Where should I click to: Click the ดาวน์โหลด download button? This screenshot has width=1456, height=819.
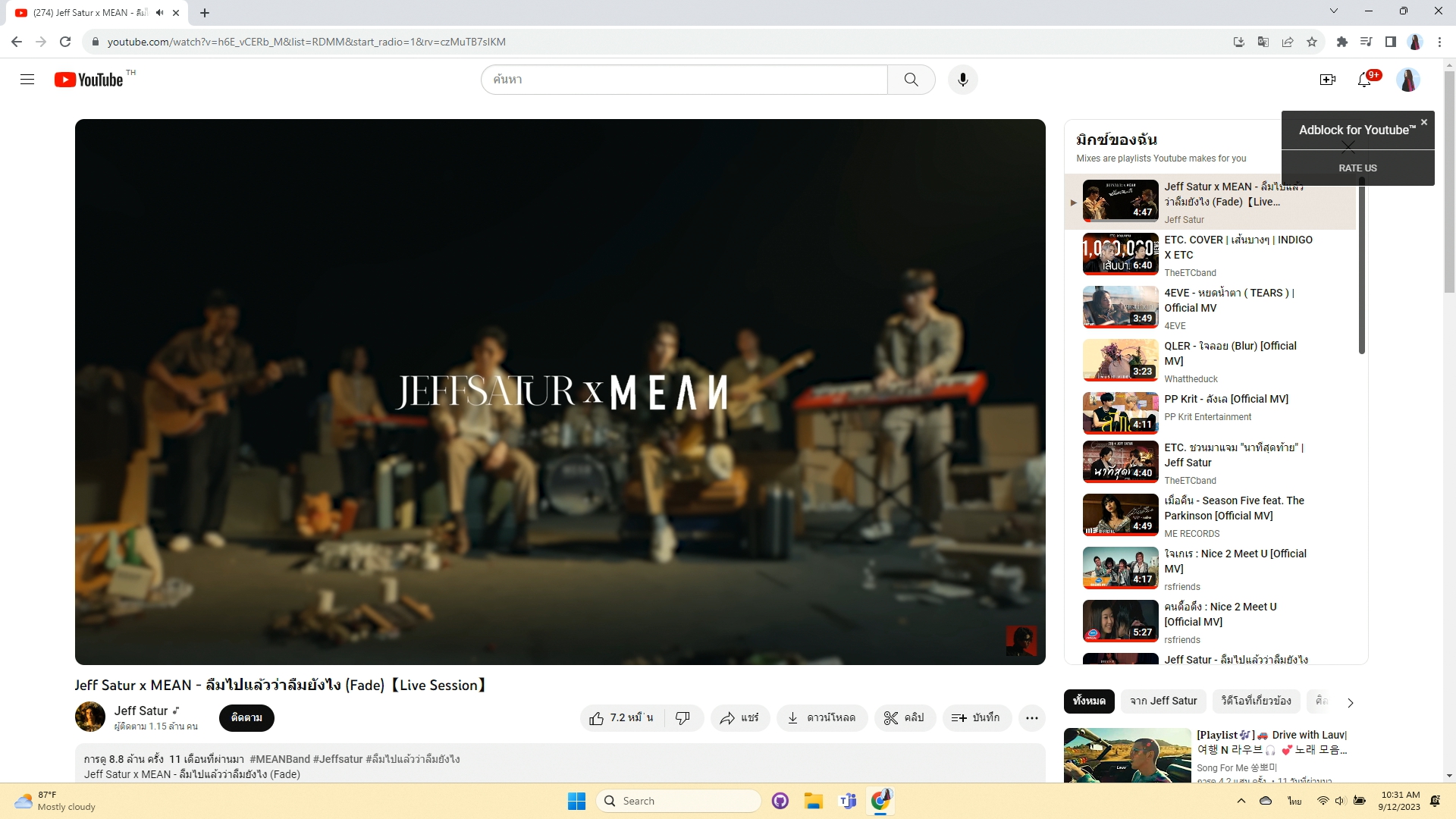821,718
